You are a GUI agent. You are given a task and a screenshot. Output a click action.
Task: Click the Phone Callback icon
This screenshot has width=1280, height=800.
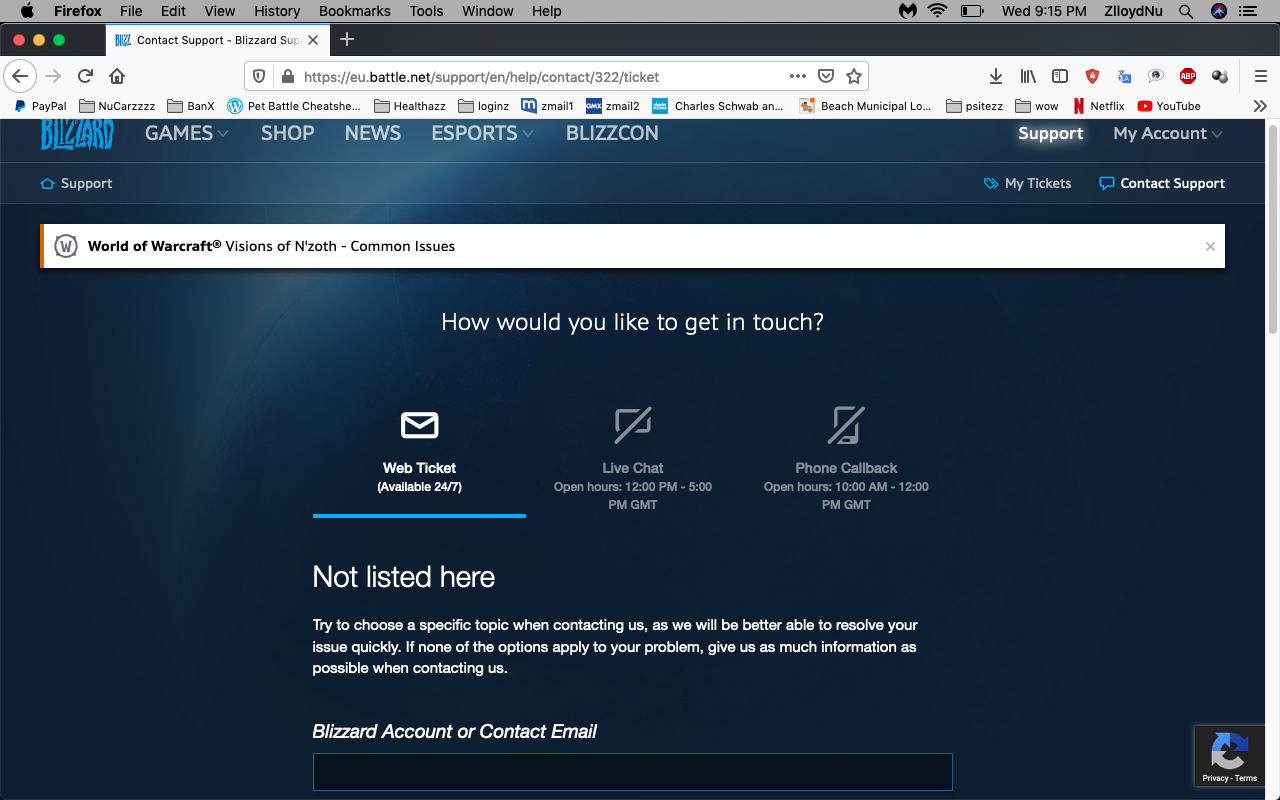click(846, 425)
